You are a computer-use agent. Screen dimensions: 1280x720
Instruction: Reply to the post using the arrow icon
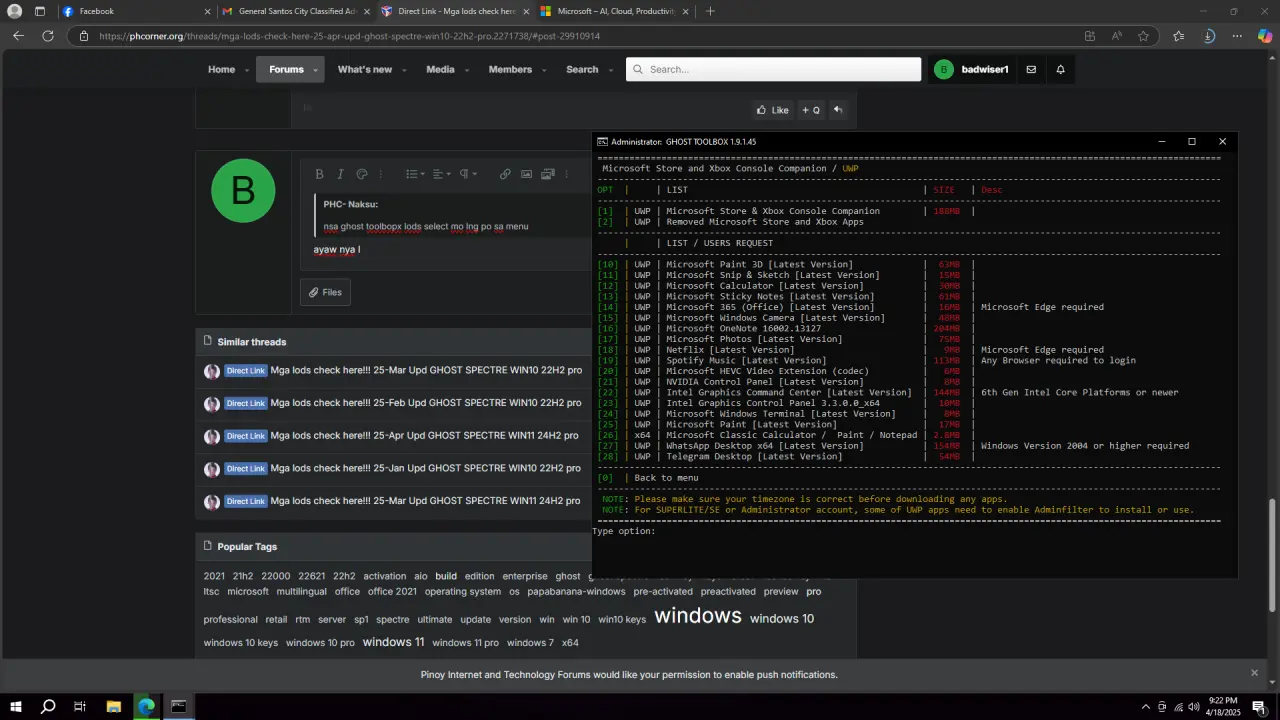838,110
